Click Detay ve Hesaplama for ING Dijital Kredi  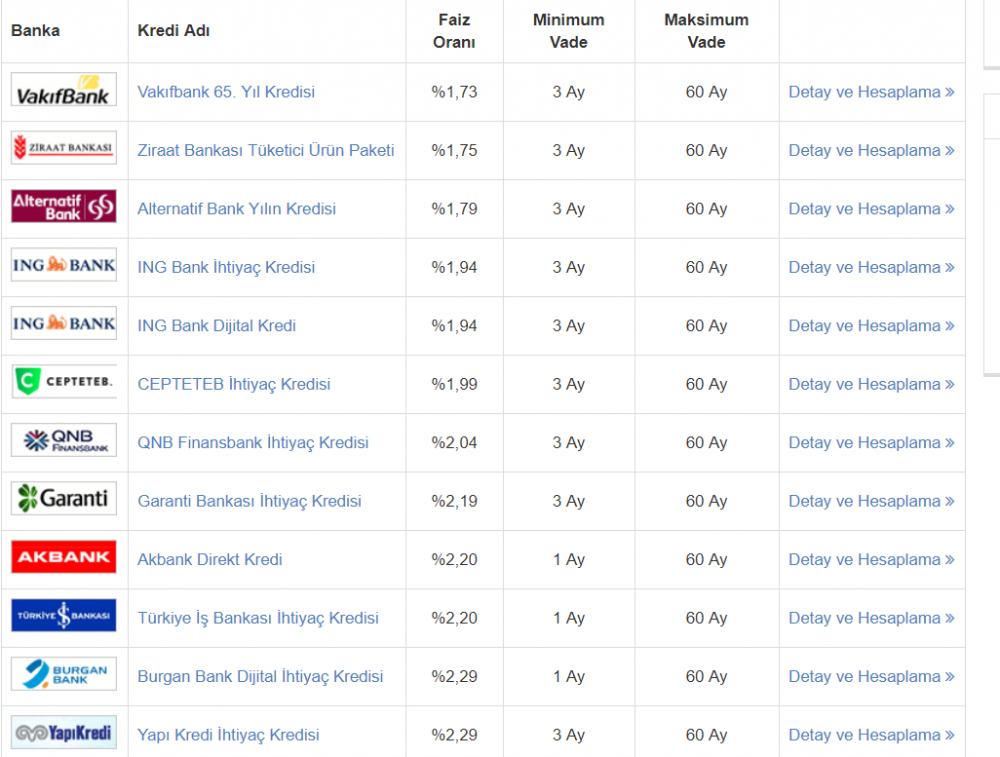[x=871, y=326]
